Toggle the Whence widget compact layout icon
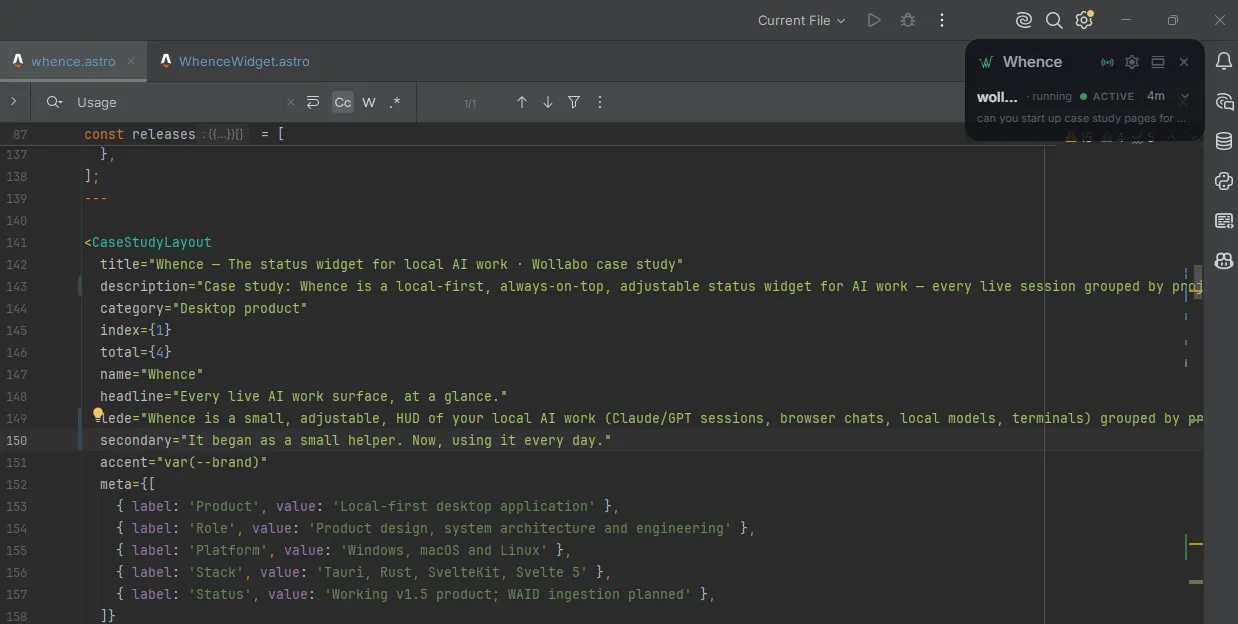The image size is (1238, 624). click(x=1158, y=62)
